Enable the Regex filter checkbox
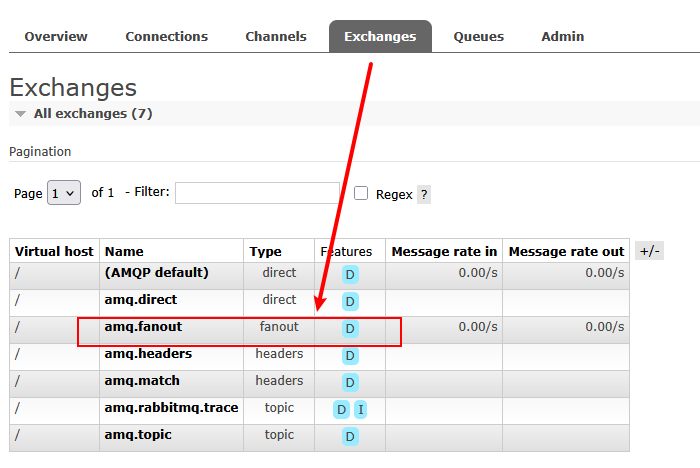Screen dimensions: 700x468 [361, 193]
